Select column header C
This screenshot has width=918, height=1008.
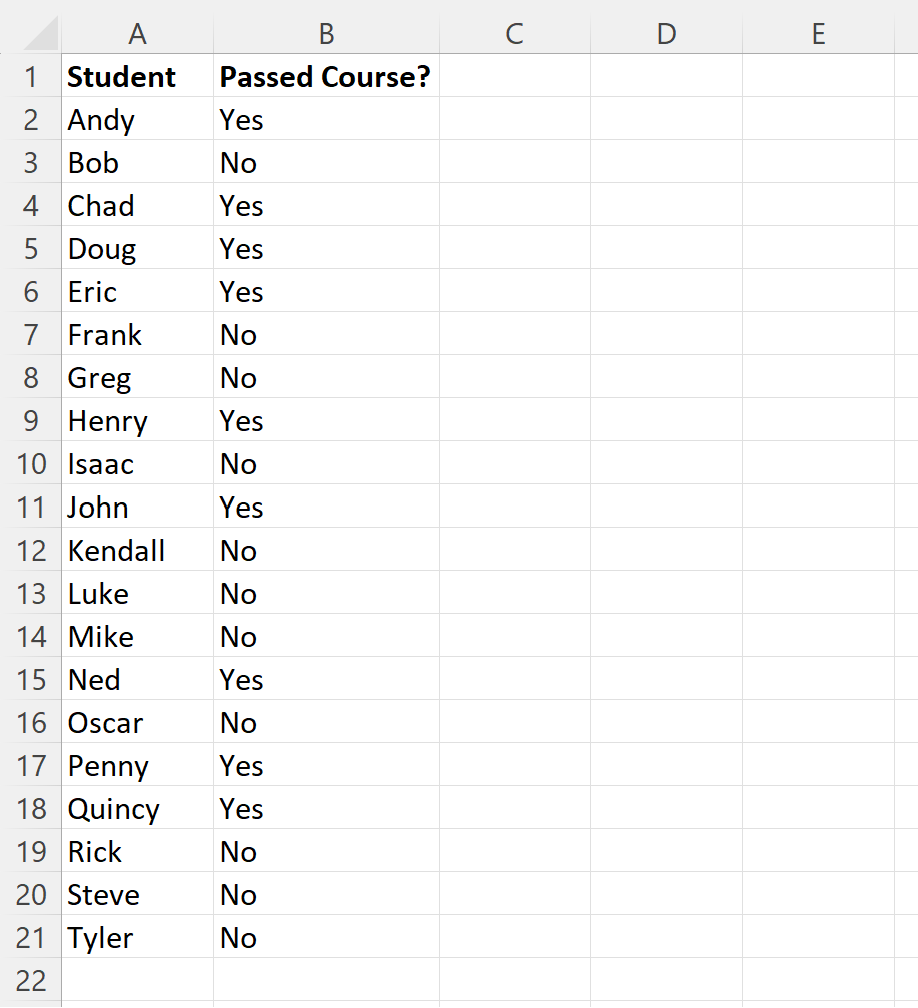514,33
